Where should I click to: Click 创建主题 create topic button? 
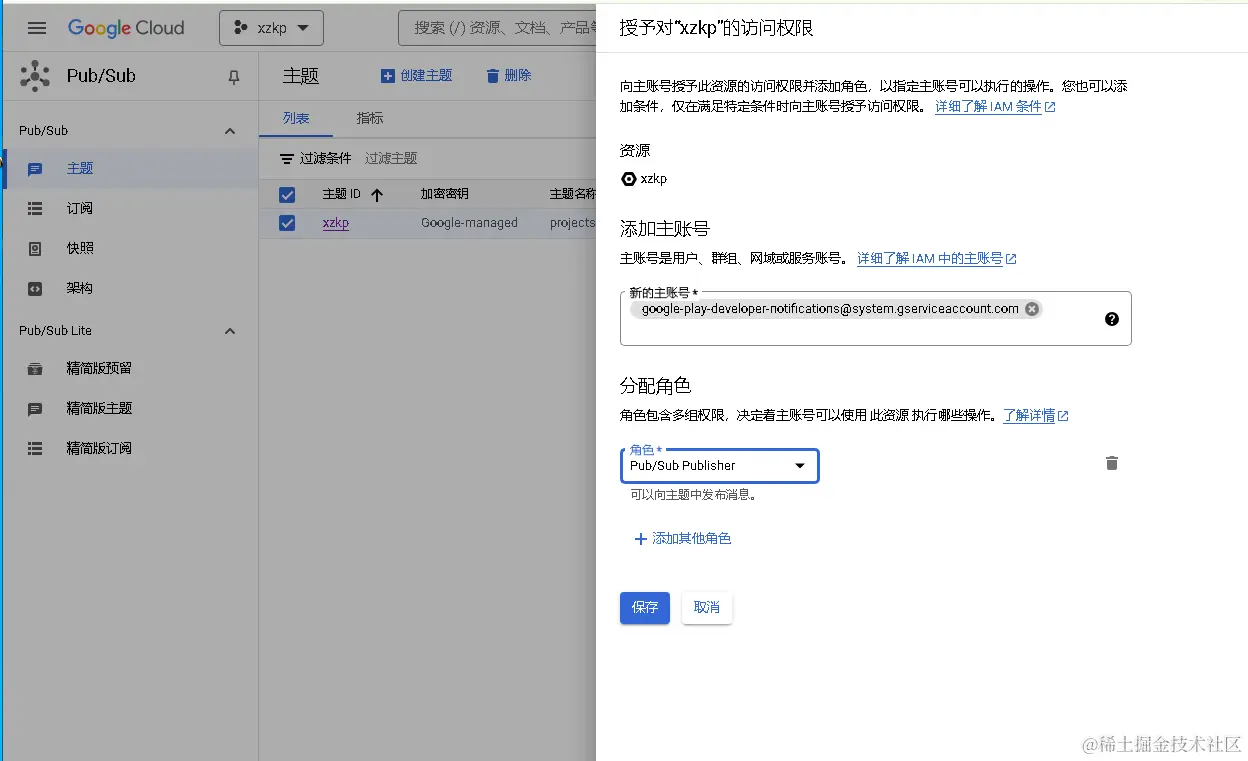416,76
